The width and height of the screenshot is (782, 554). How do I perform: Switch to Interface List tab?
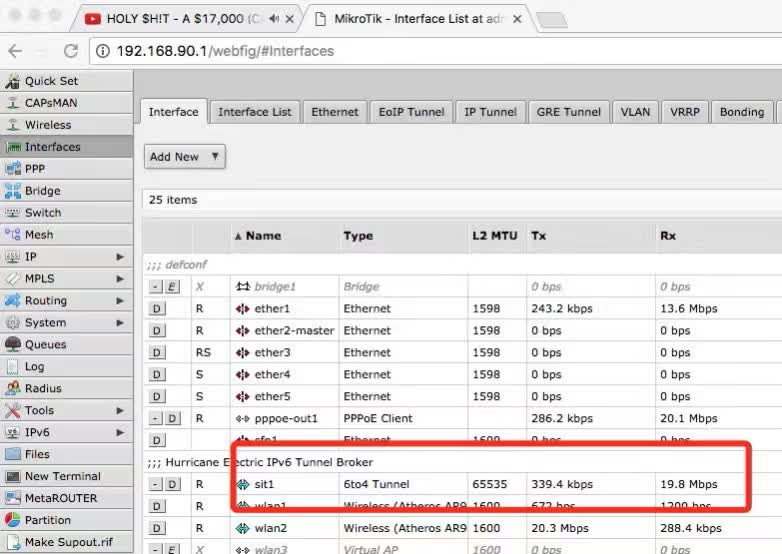[254, 112]
